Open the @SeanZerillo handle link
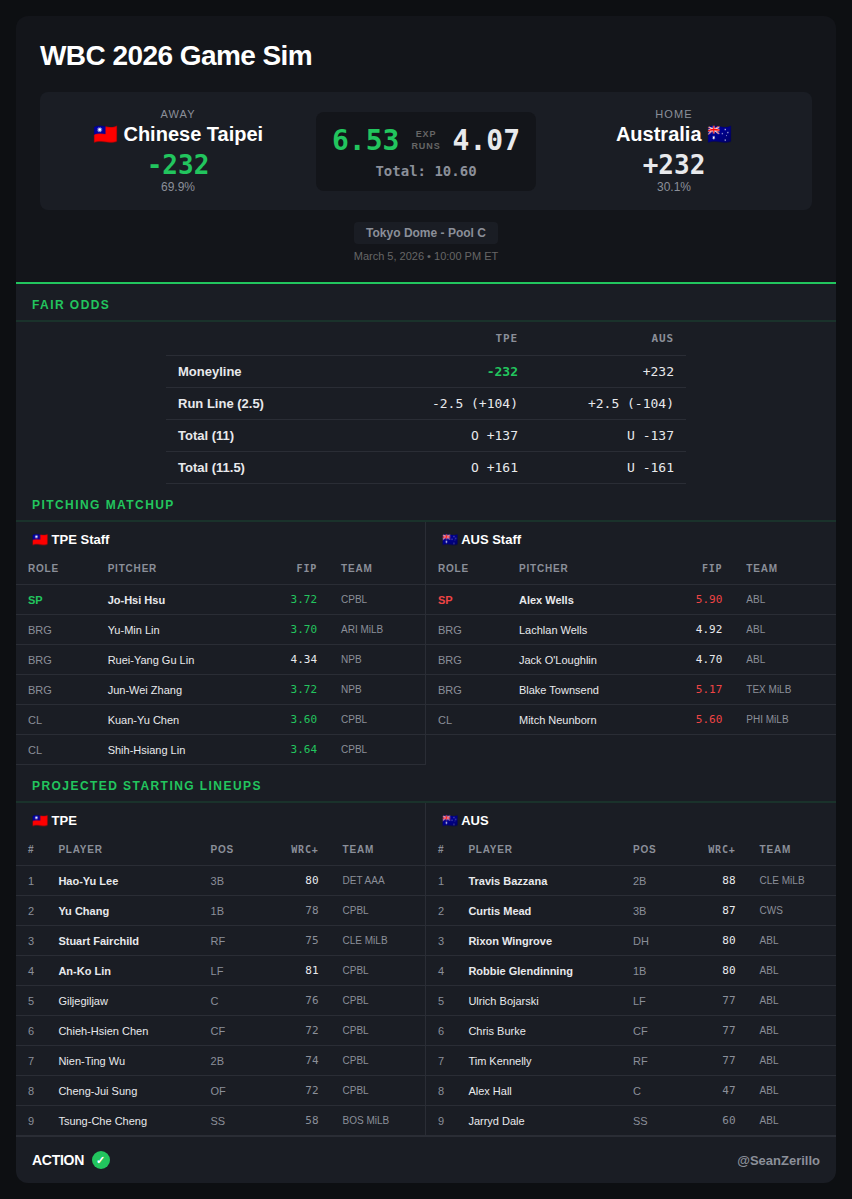The width and height of the screenshot is (852, 1199). pyautogui.click(x=778, y=1160)
